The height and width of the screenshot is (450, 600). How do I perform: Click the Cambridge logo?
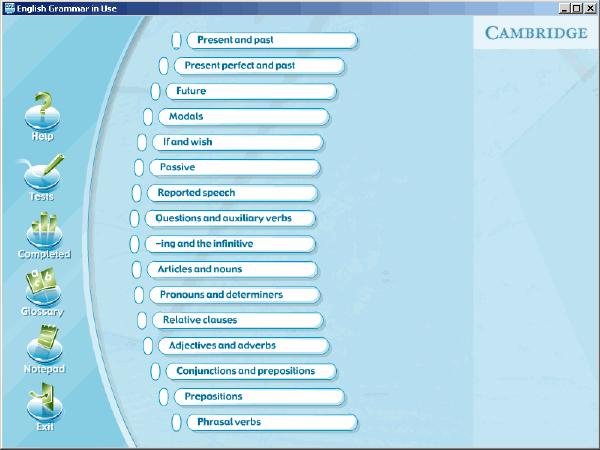pyautogui.click(x=535, y=33)
